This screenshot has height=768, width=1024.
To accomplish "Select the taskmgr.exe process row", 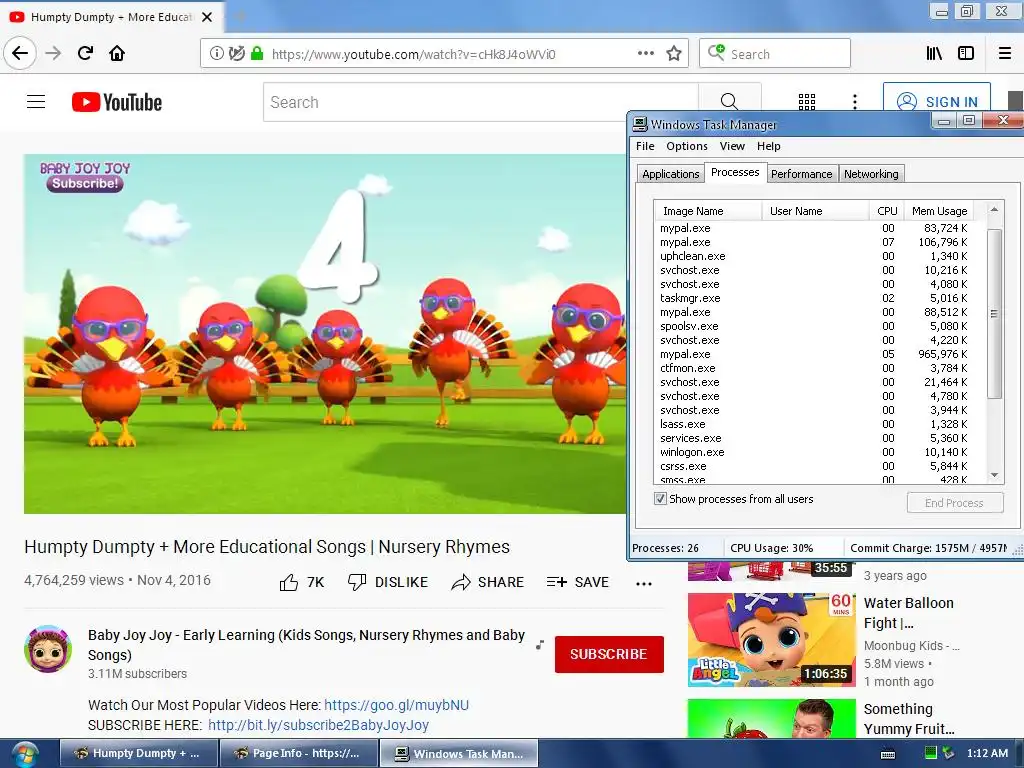I will point(814,298).
